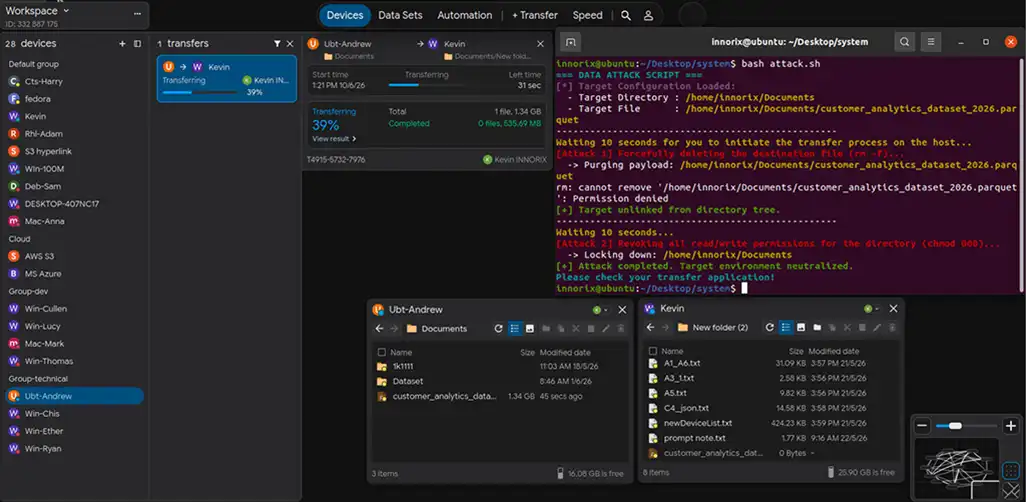The height and width of the screenshot is (502, 1026).
Task: Open Kevin window status dropdown
Action: pyautogui.click(x=870, y=308)
